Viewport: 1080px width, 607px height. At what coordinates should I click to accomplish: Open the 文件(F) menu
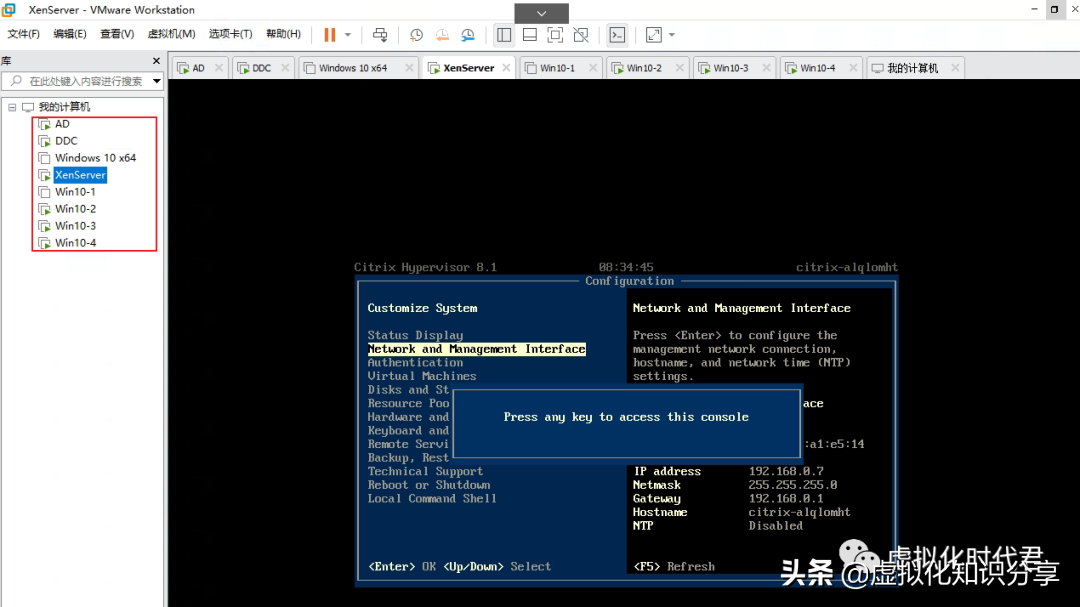pyautogui.click(x=23, y=34)
